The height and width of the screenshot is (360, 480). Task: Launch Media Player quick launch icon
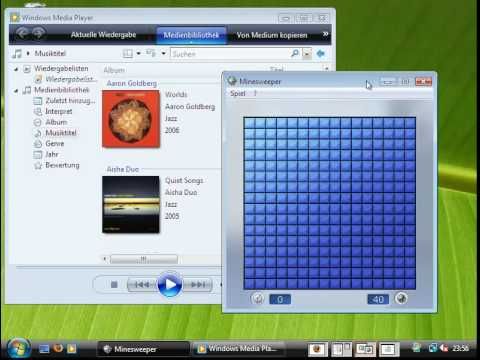click(71, 349)
